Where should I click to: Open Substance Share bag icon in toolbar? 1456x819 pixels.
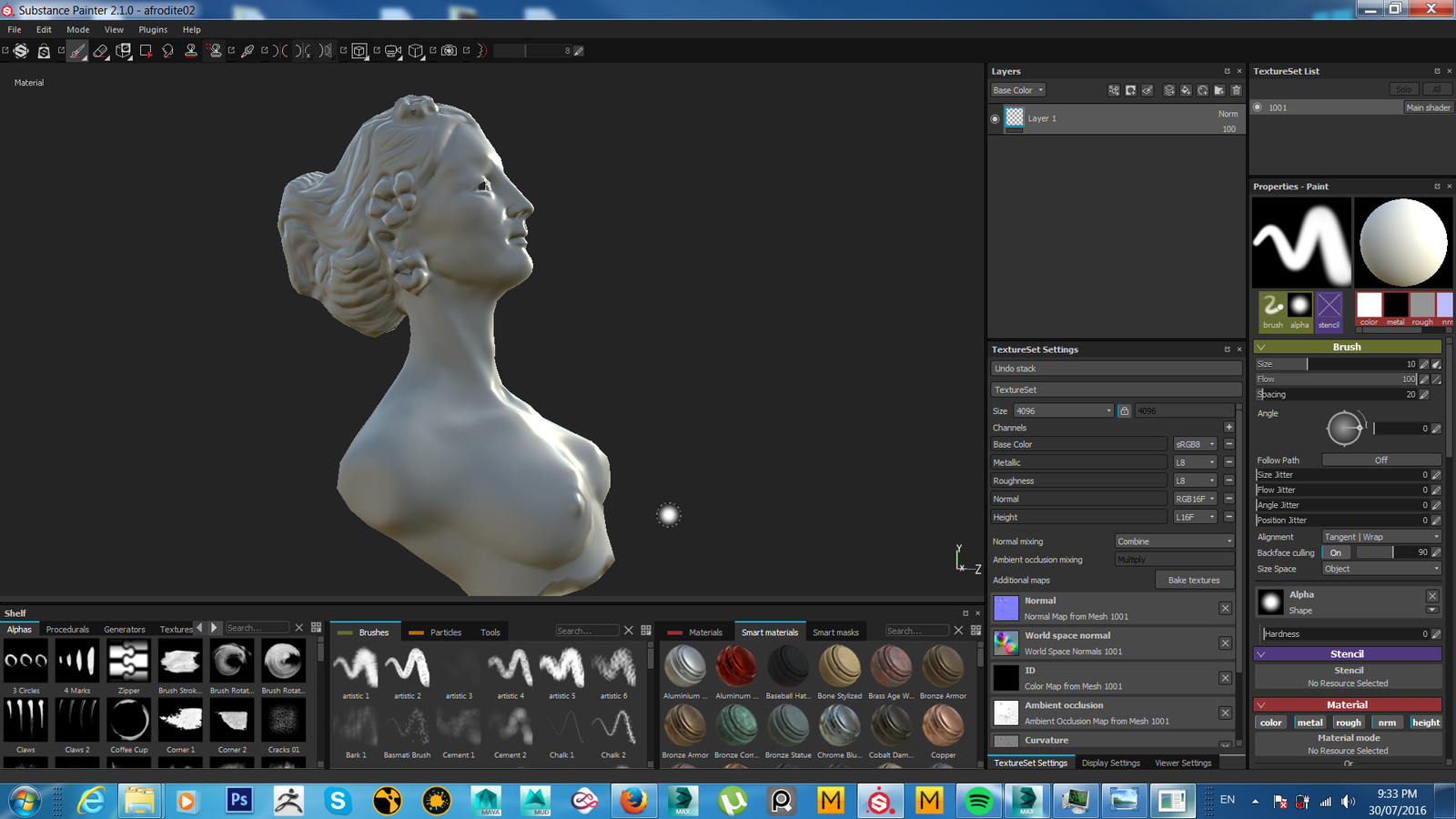[x=44, y=51]
